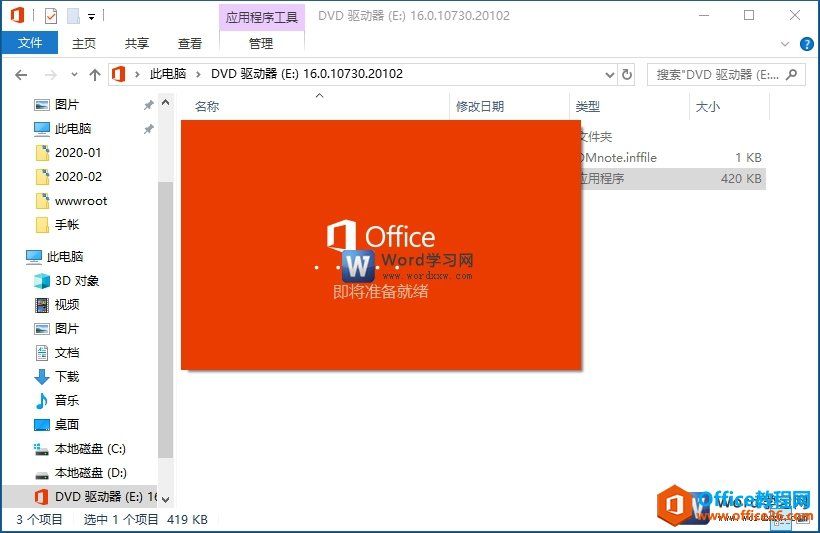Screen dimensions: 820x533
Task: Click the Properties checkmark icon in title bar
Action: click(x=51, y=16)
